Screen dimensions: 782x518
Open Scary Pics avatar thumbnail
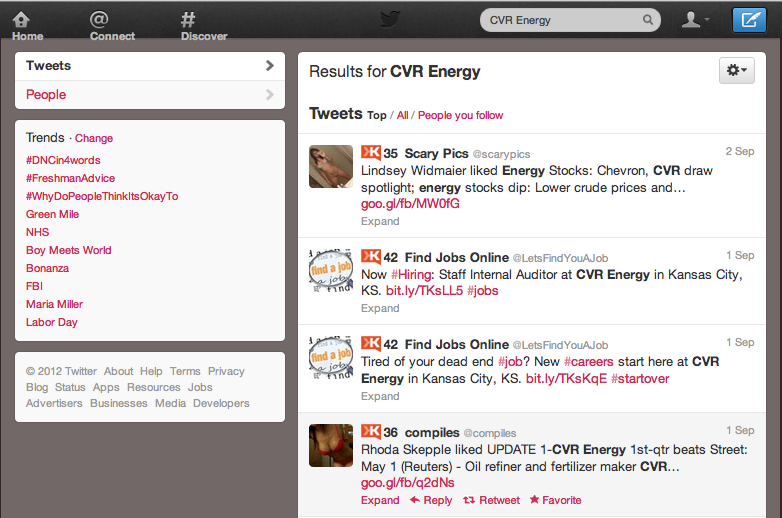(331, 167)
